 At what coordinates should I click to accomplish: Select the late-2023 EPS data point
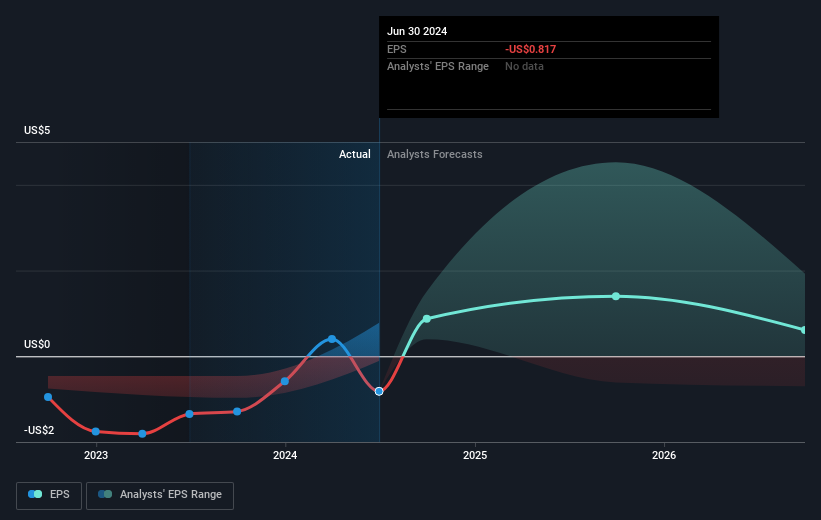(x=237, y=412)
